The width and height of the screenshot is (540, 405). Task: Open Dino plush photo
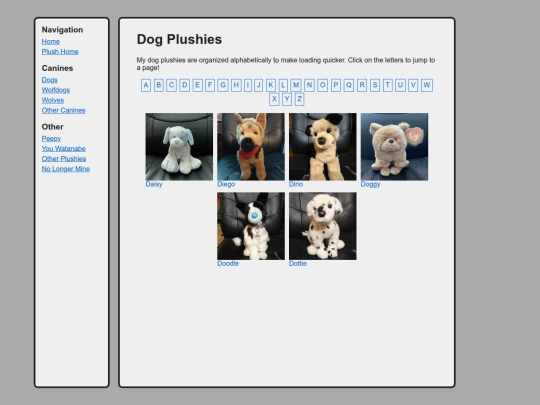tap(323, 147)
